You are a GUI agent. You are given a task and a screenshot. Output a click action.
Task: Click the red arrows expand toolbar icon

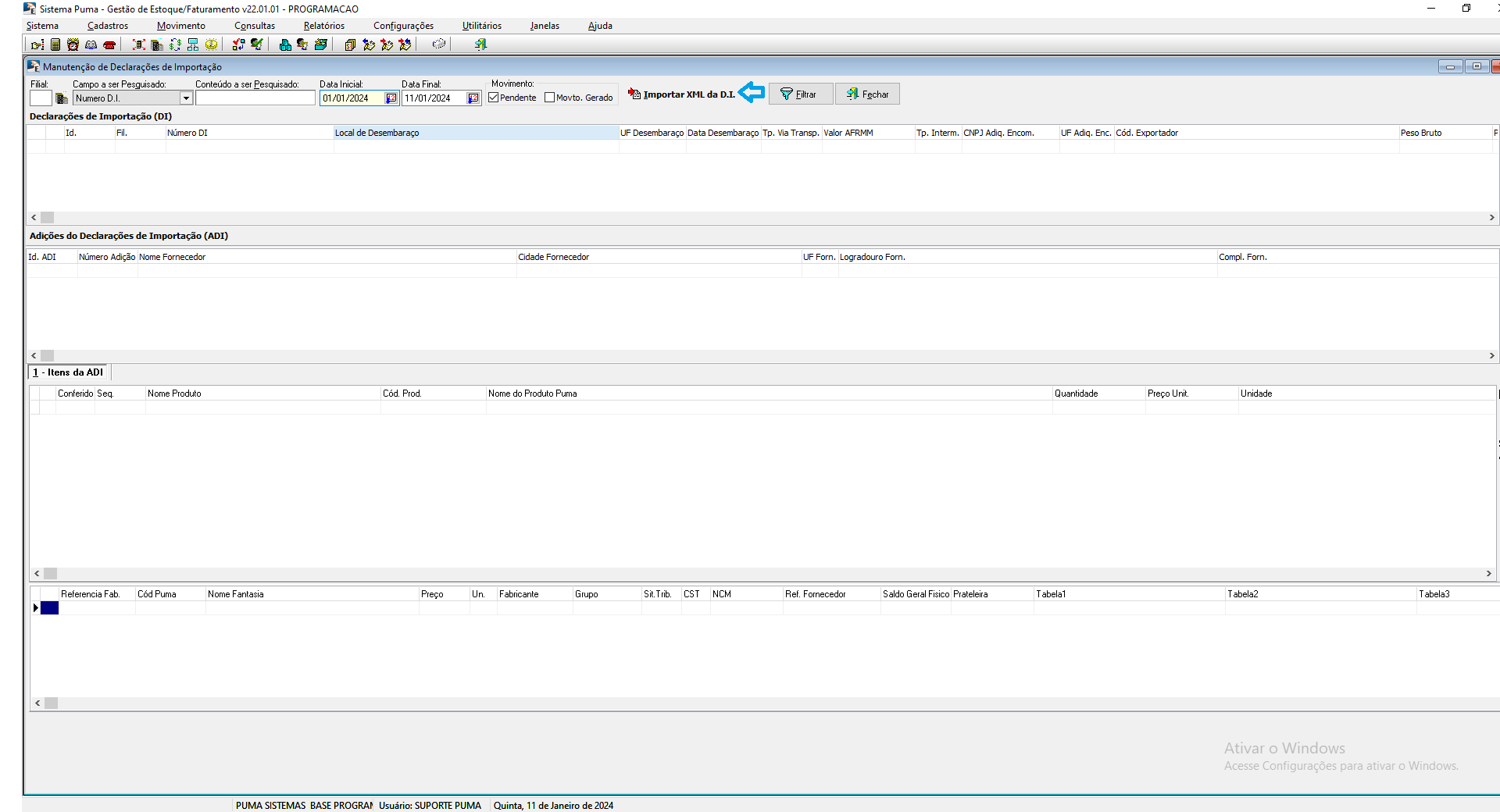tap(139, 45)
